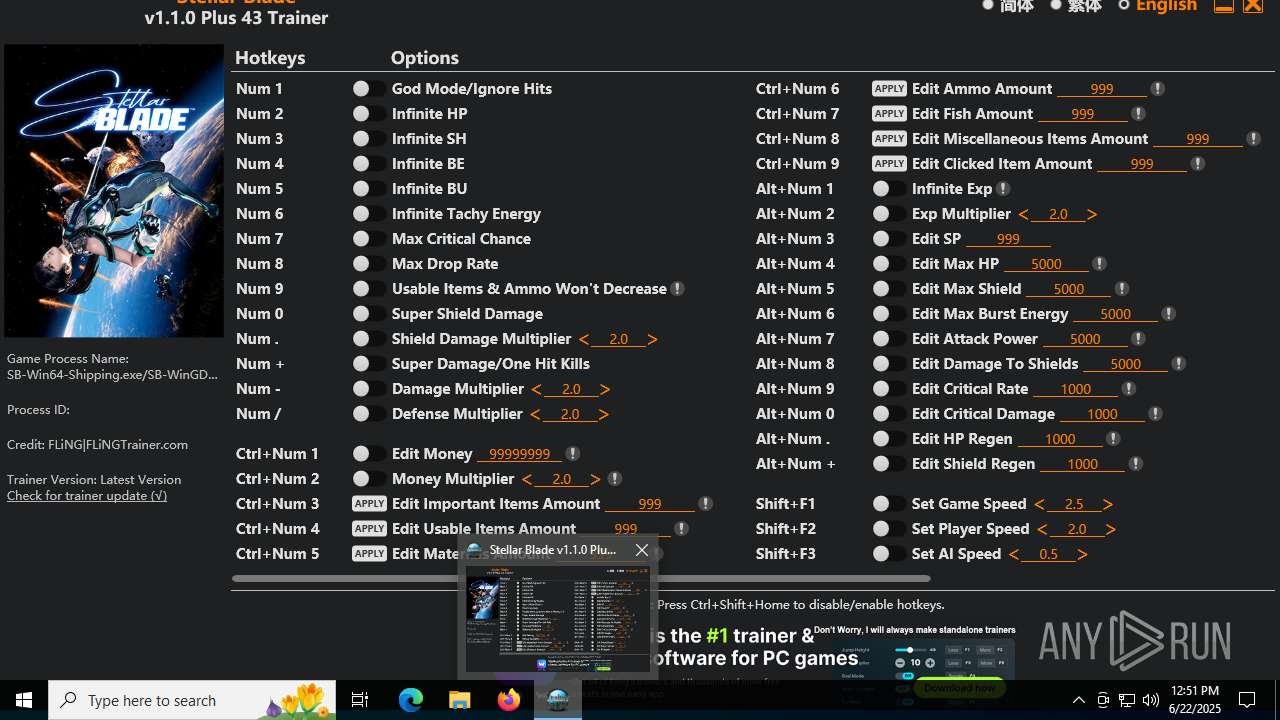This screenshot has height=720, width=1280.
Task: Increase Damage Multiplier with right arrow
Action: coord(605,389)
